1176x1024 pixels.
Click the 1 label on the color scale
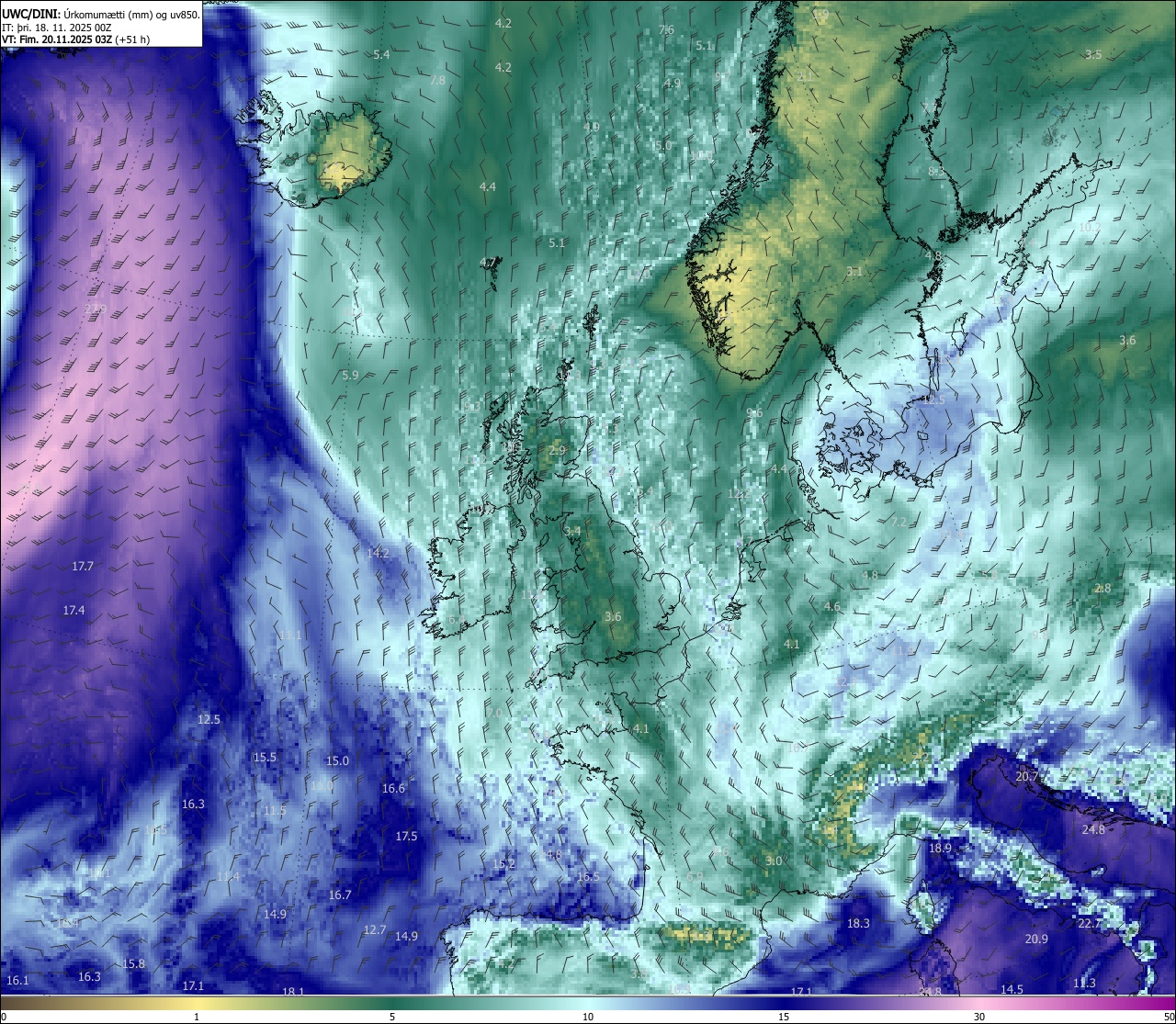[x=197, y=1017]
